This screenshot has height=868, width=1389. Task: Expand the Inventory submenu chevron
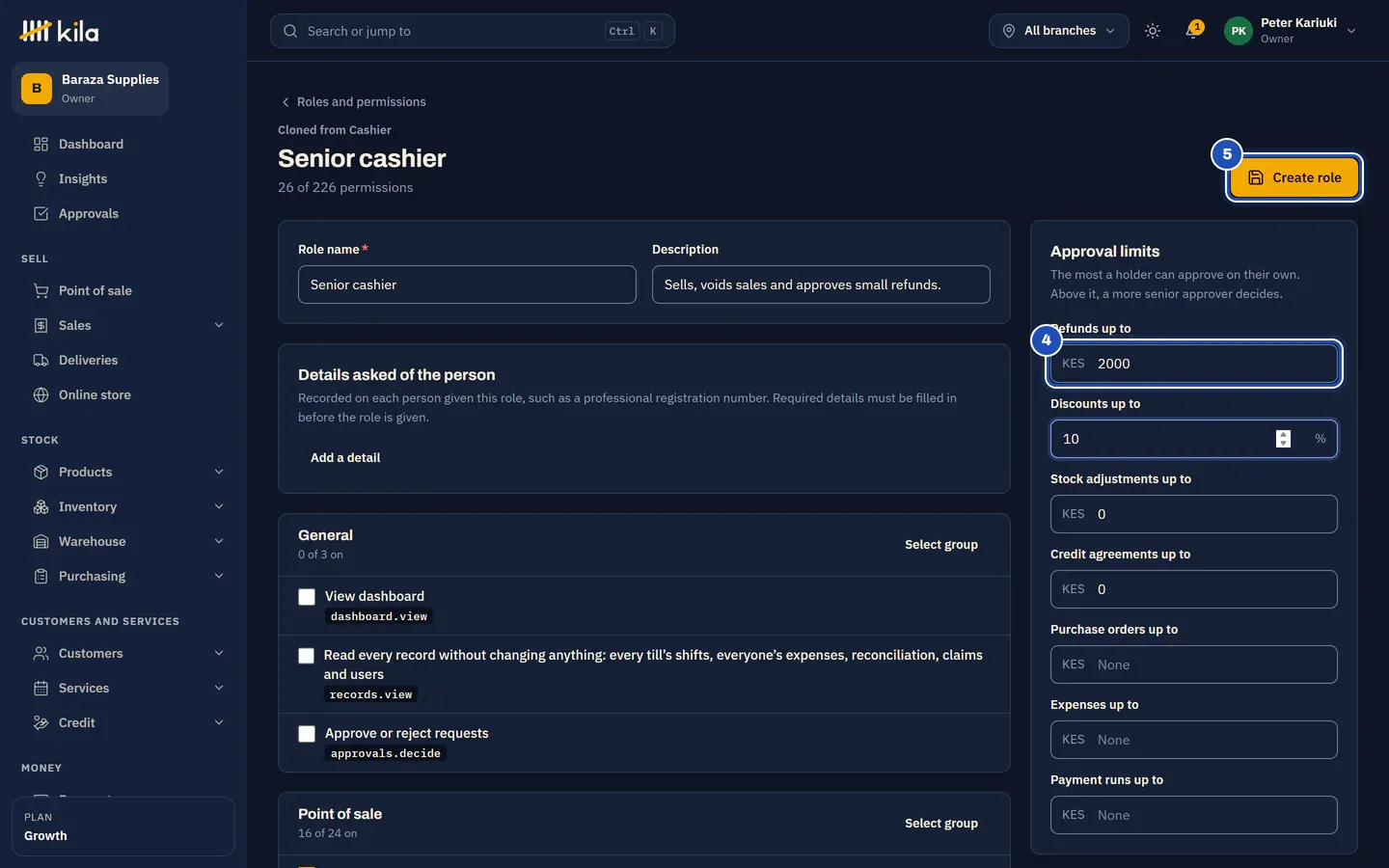[x=219, y=507]
